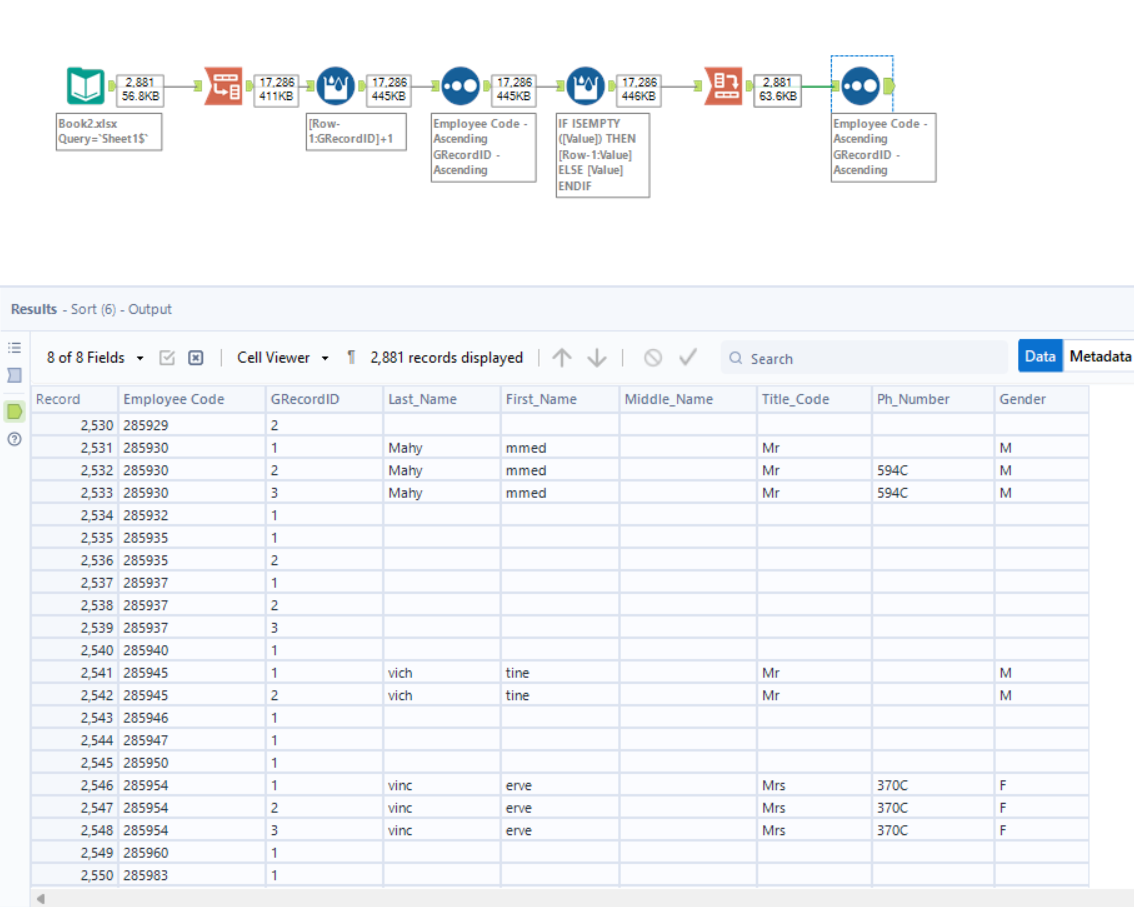The image size is (1134, 907).
Task: Open the help question mark icon in sidebar
Action: click(14, 439)
